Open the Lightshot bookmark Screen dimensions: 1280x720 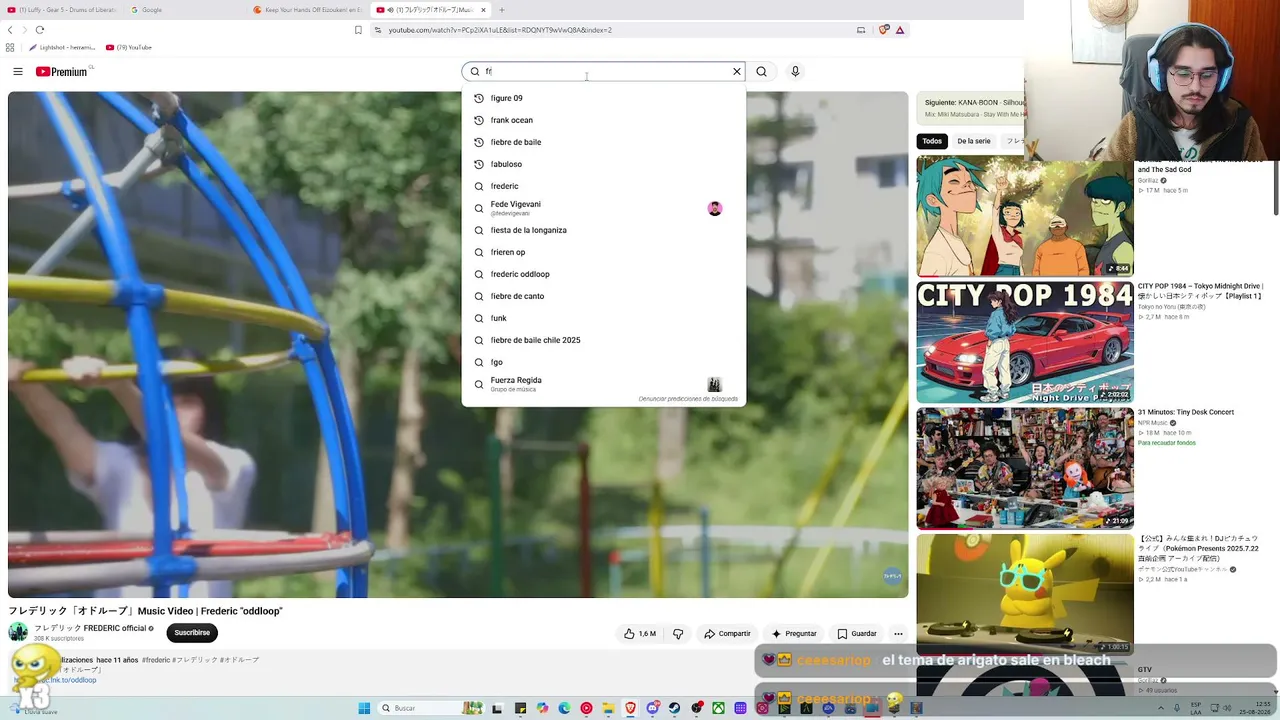click(x=62, y=47)
